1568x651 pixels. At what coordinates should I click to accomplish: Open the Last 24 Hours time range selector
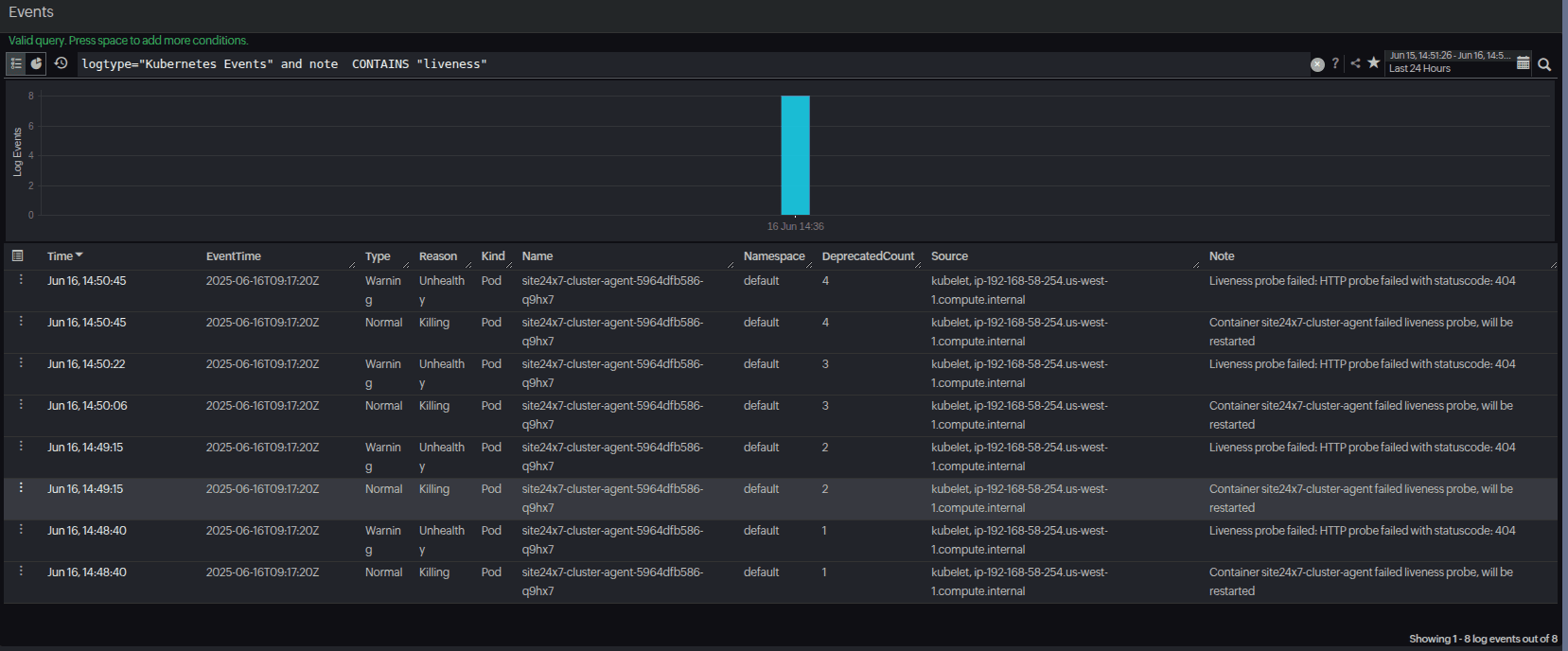(1449, 62)
